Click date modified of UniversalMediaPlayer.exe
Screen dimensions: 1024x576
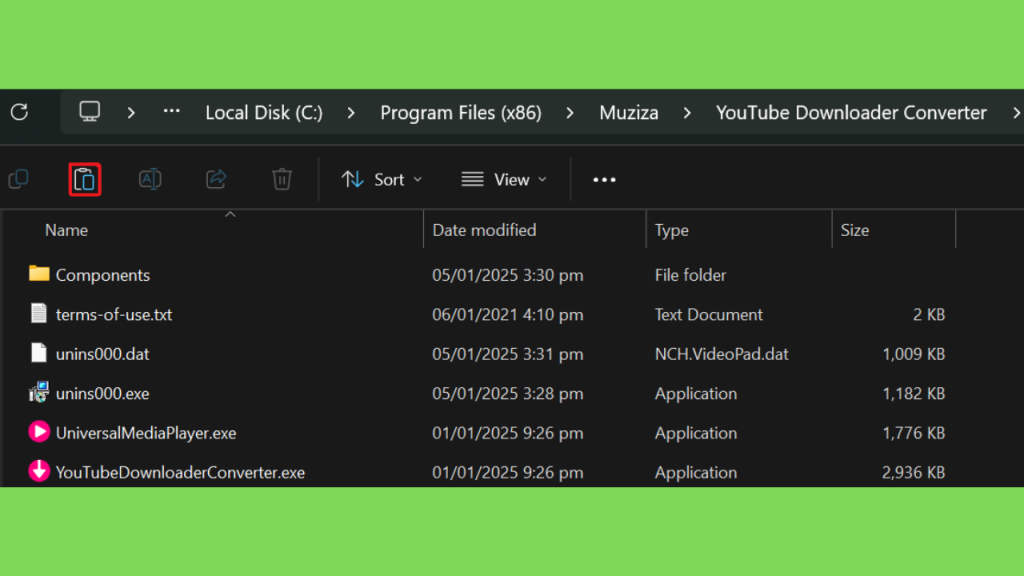[x=507, y=433]
